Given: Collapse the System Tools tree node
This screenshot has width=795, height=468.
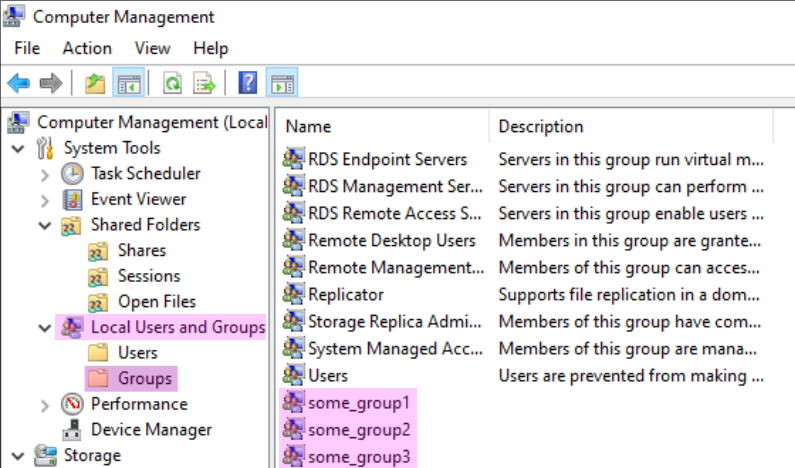Looking at the screenshot, I should click(18, 149).
